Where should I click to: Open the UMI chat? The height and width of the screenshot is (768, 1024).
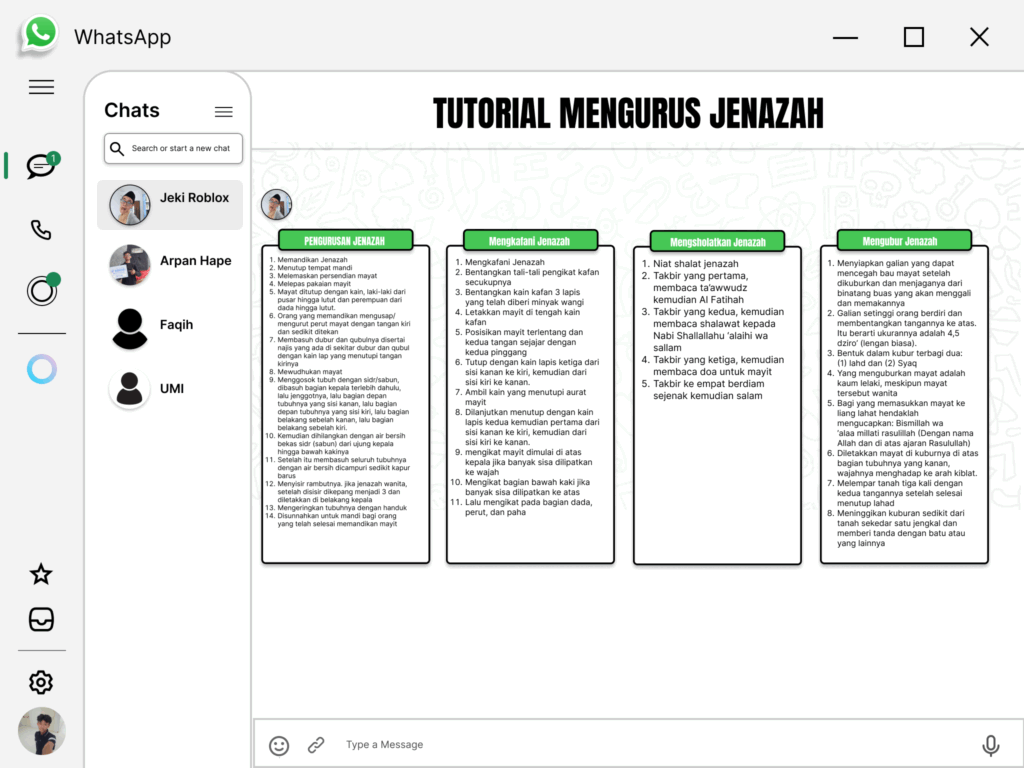click(x=170, y=389)
